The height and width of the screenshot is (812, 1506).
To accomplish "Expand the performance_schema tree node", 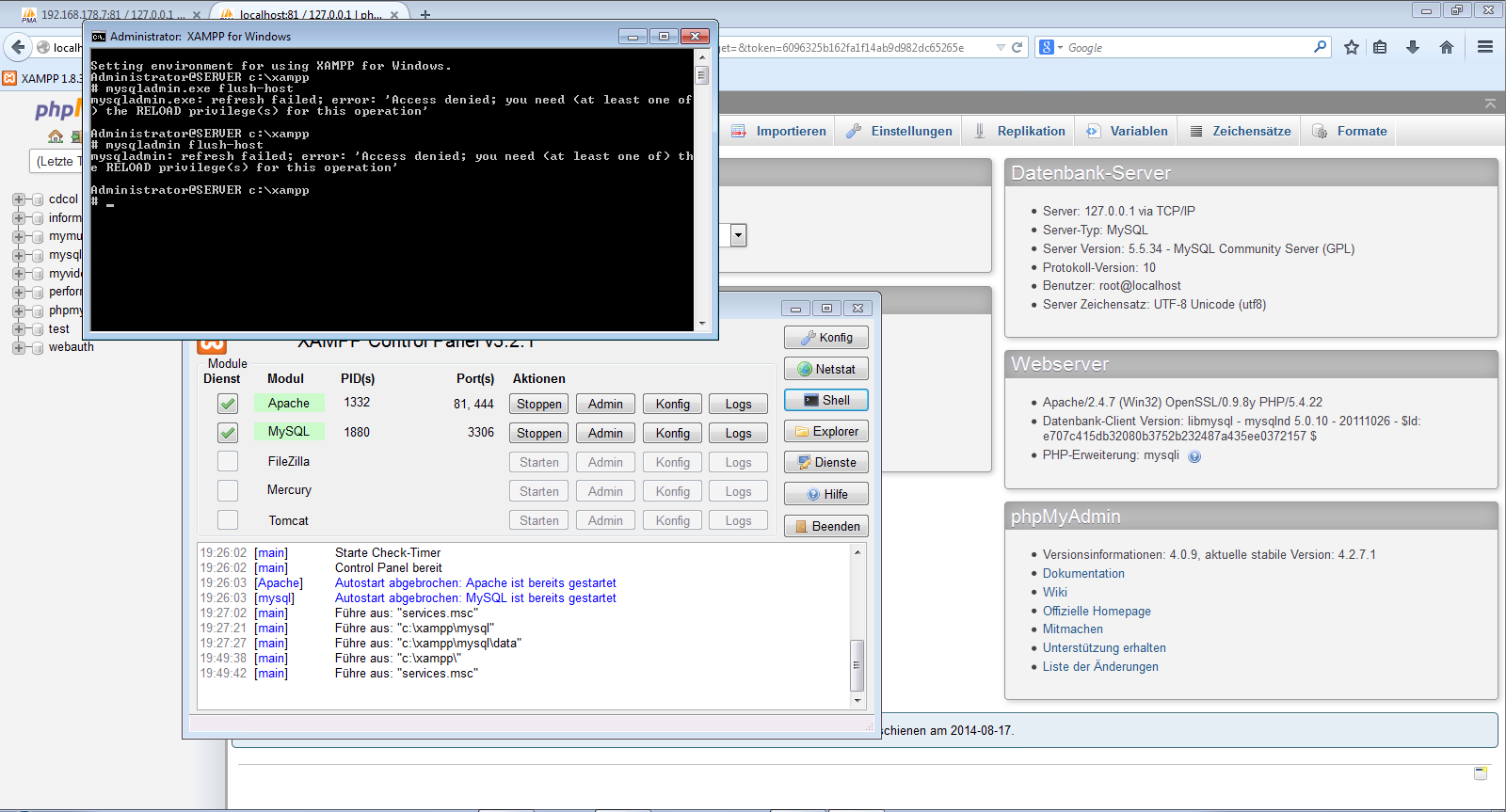I will (18, 292).
